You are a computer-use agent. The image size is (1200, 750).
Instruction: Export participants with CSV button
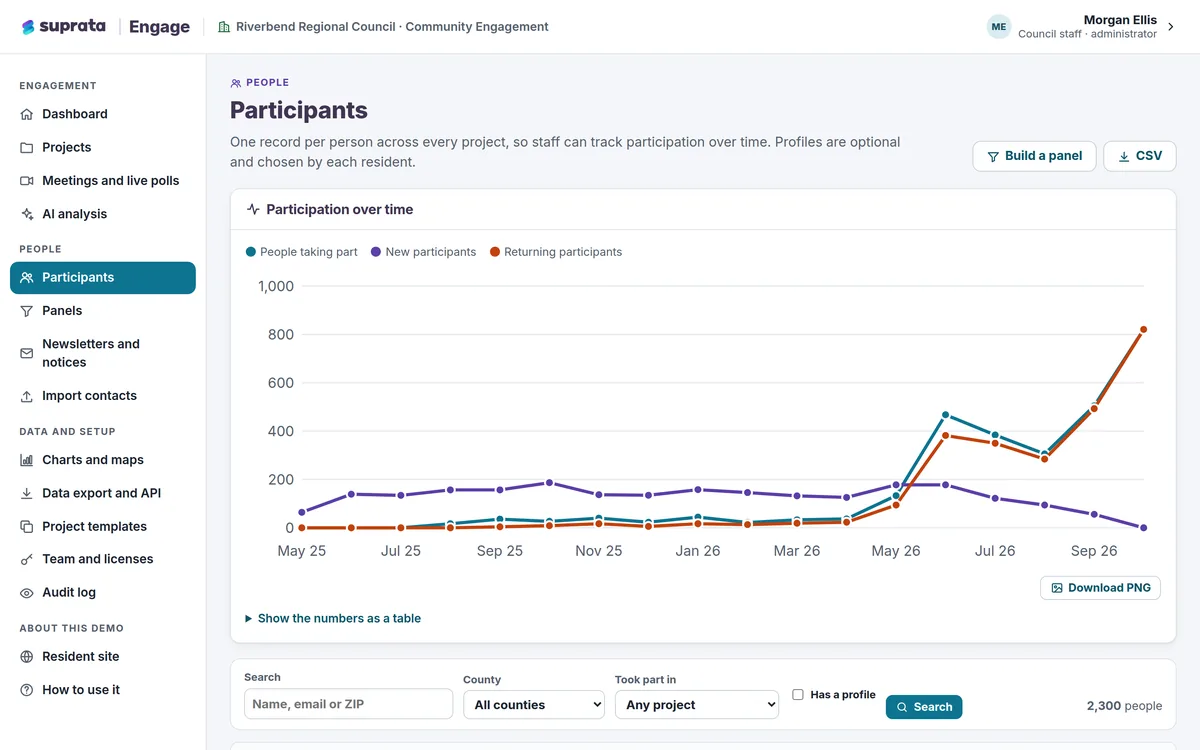1140,156
